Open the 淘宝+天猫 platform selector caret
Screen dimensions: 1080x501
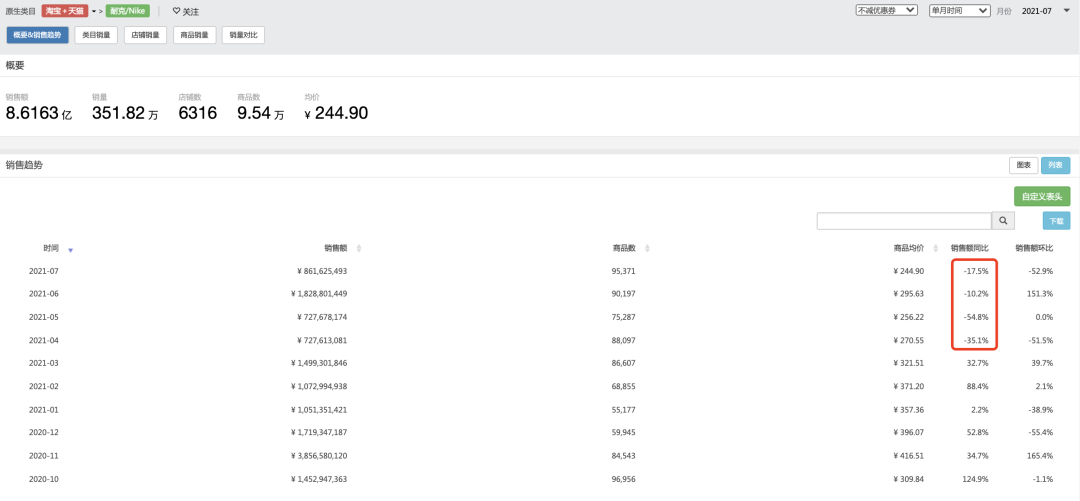[94, 11]
